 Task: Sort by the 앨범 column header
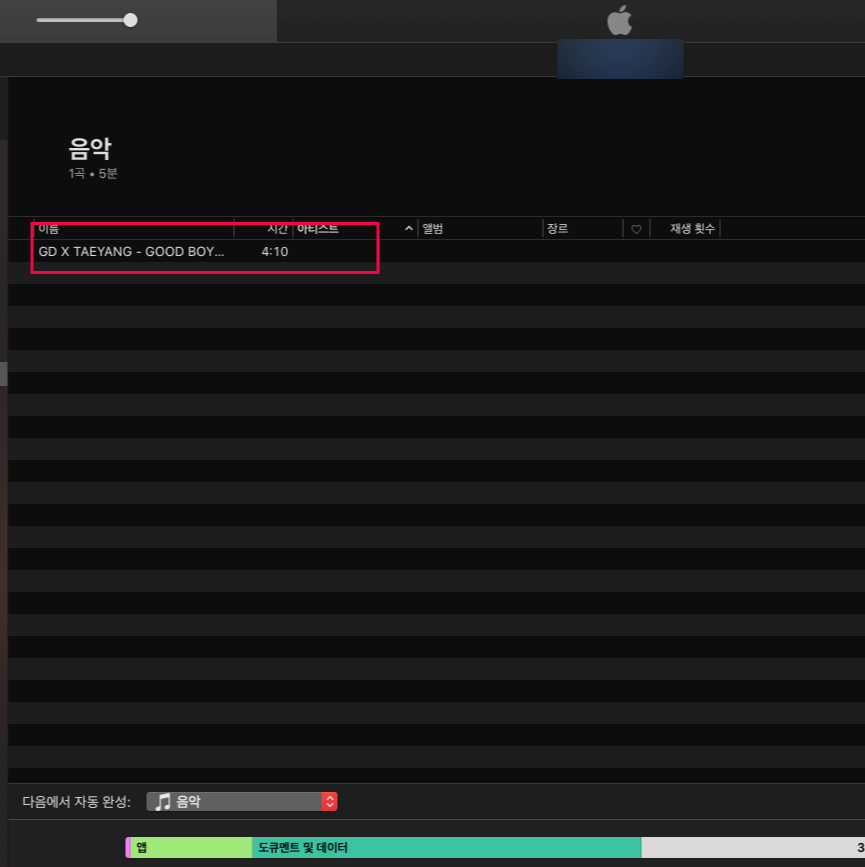(x=432, y=228)
